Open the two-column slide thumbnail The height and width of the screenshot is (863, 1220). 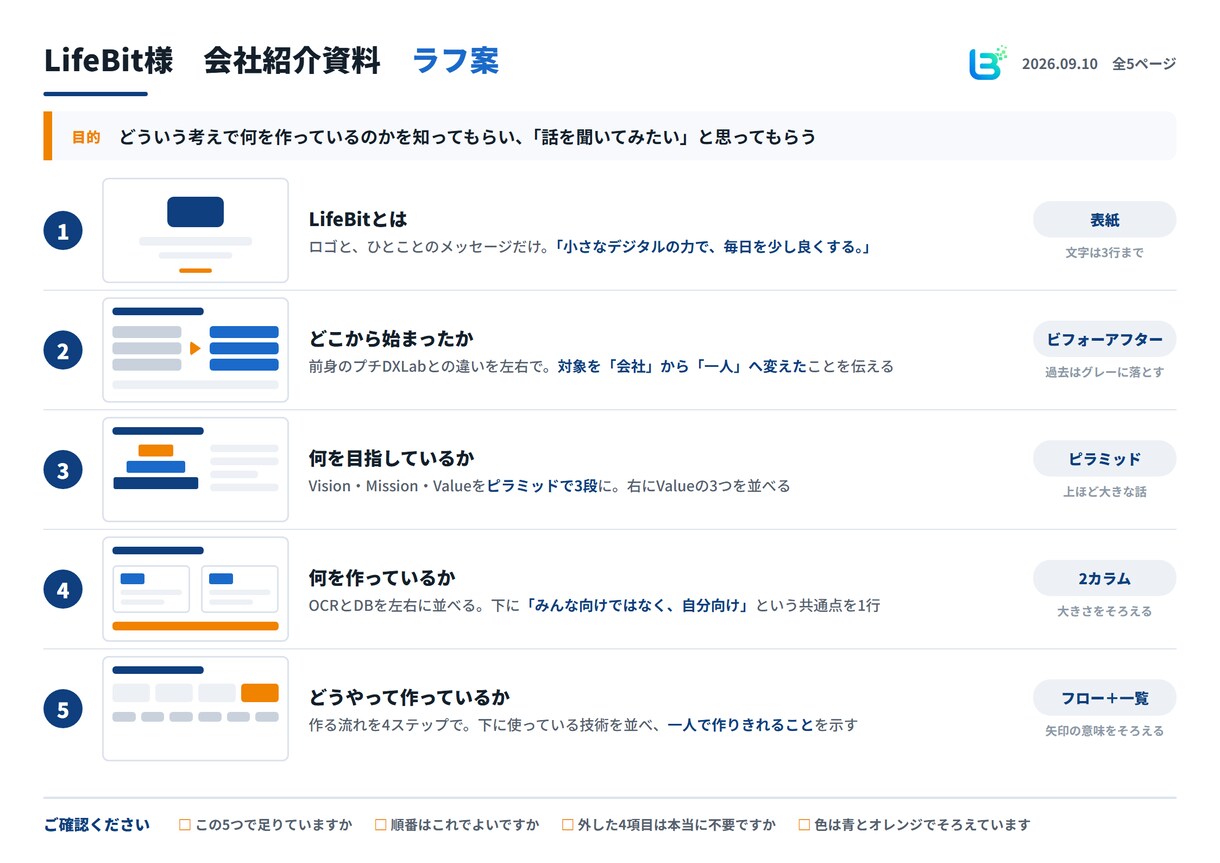pos(196,589)
